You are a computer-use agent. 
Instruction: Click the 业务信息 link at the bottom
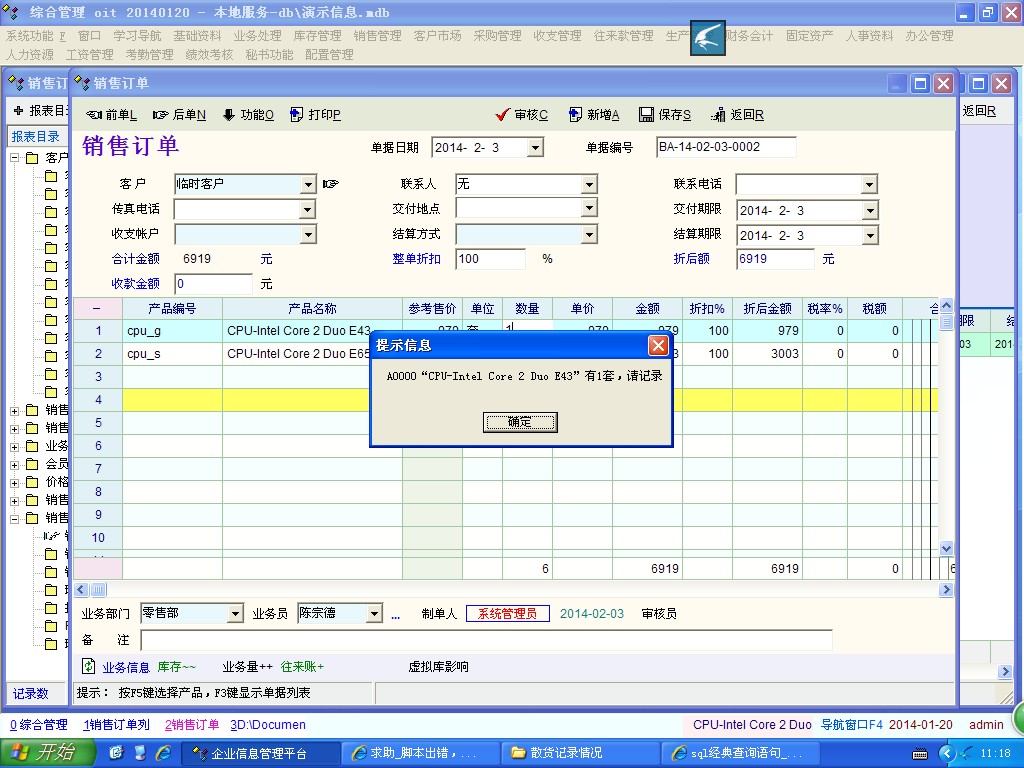126,667
